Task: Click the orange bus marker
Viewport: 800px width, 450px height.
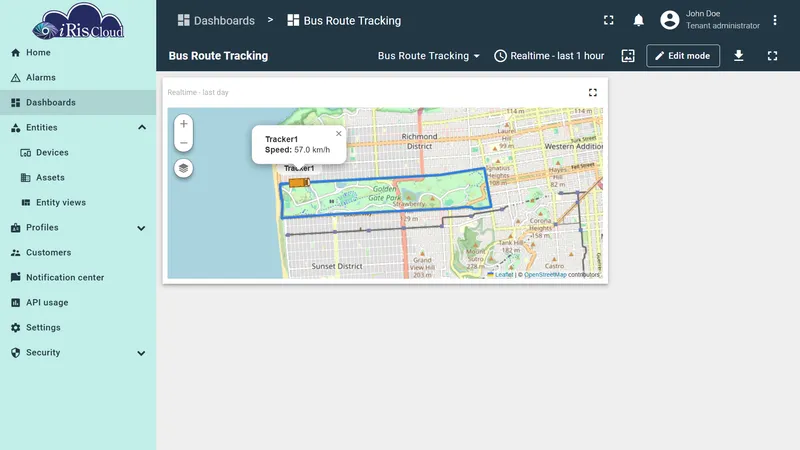Action: [x=299, y=183]
